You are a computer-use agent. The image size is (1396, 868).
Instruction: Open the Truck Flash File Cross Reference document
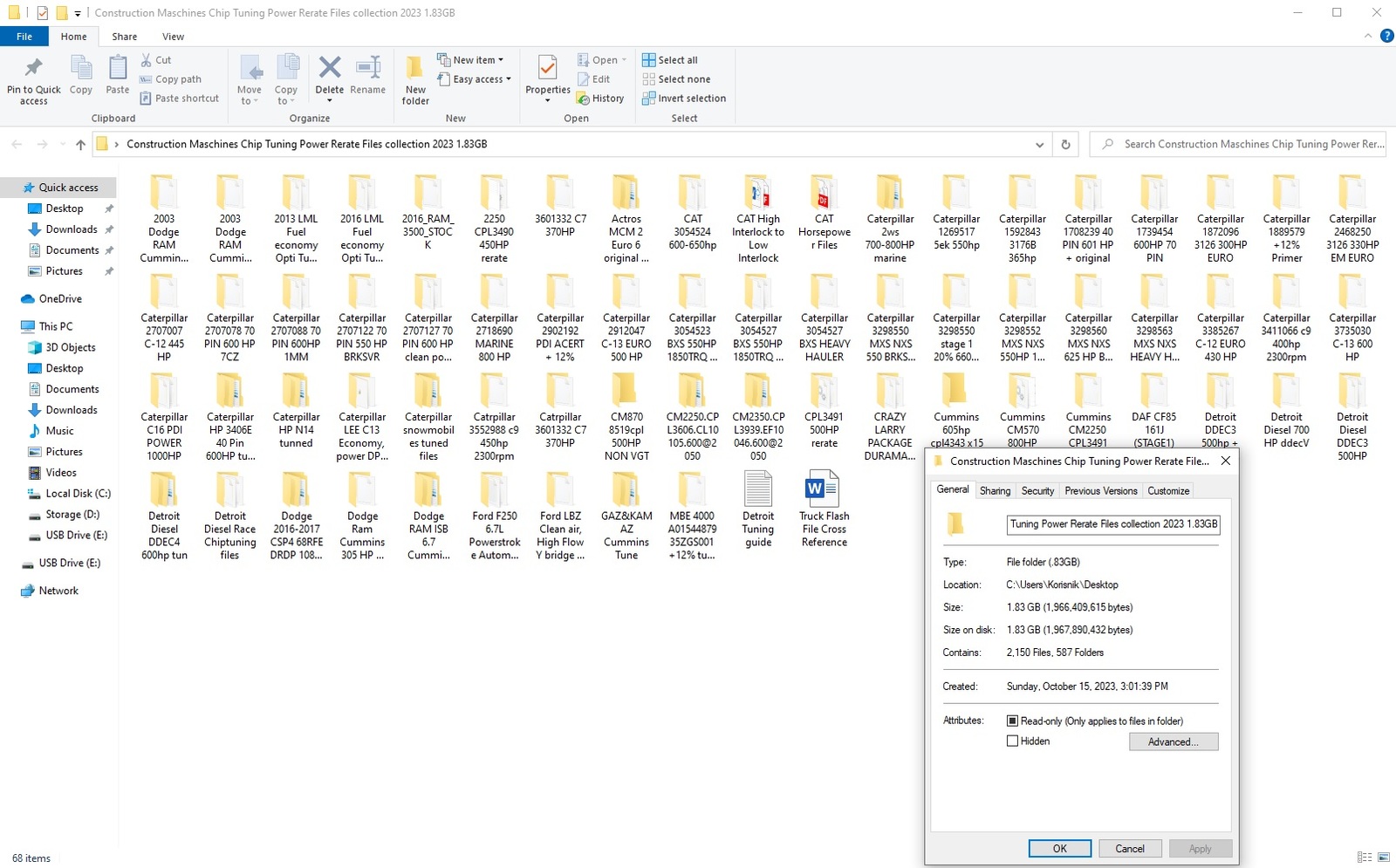pos(824,510)
